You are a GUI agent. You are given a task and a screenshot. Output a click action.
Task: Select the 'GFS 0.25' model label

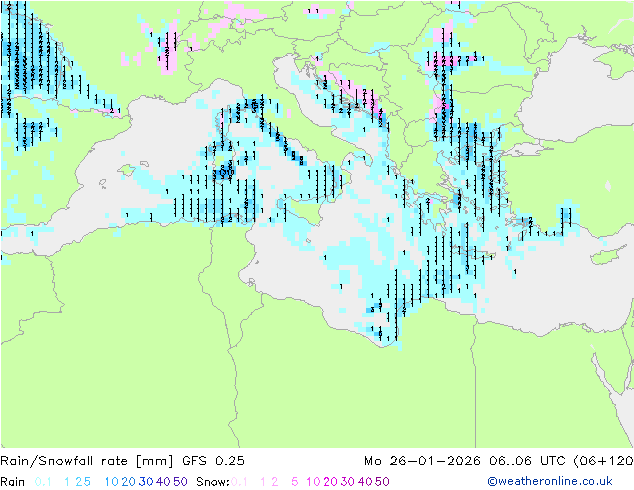213,461
